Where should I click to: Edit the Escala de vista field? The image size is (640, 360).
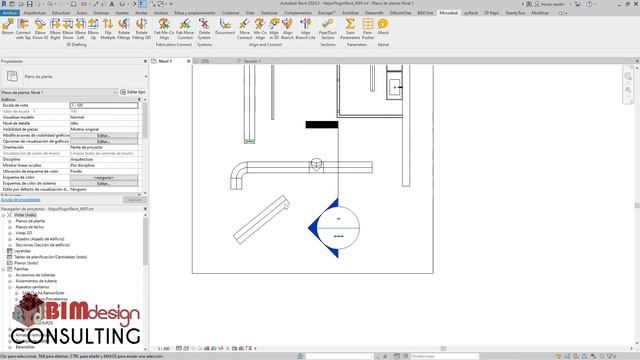pos(104,105)
